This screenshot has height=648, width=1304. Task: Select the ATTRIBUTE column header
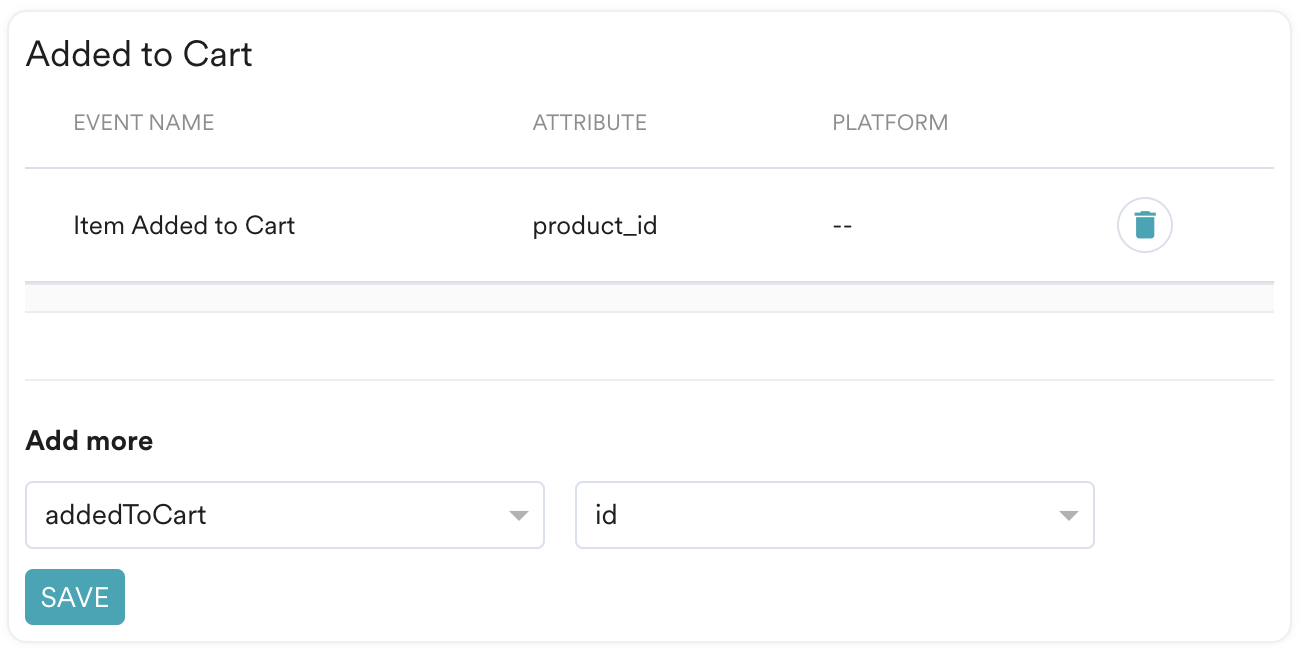pyautogui.click(x=590, y=123)
